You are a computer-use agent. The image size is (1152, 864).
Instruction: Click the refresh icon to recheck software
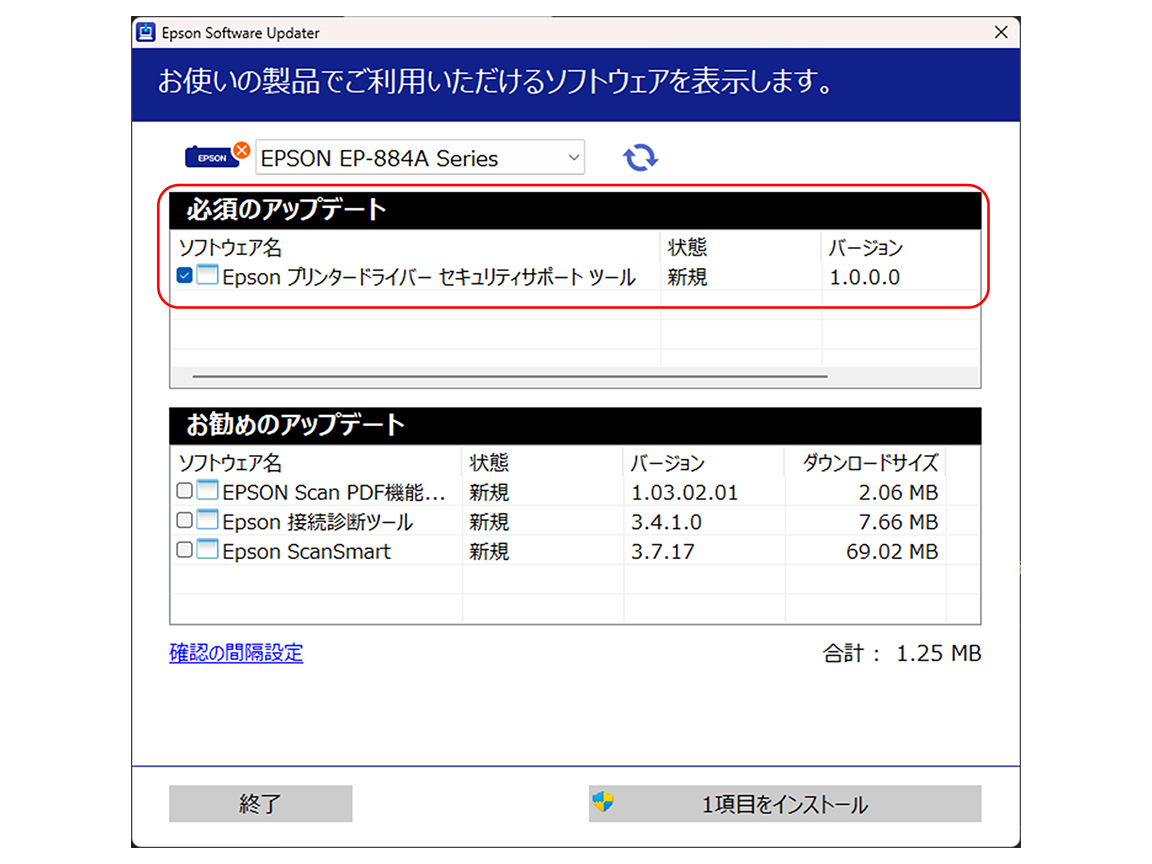coord(640,157)
